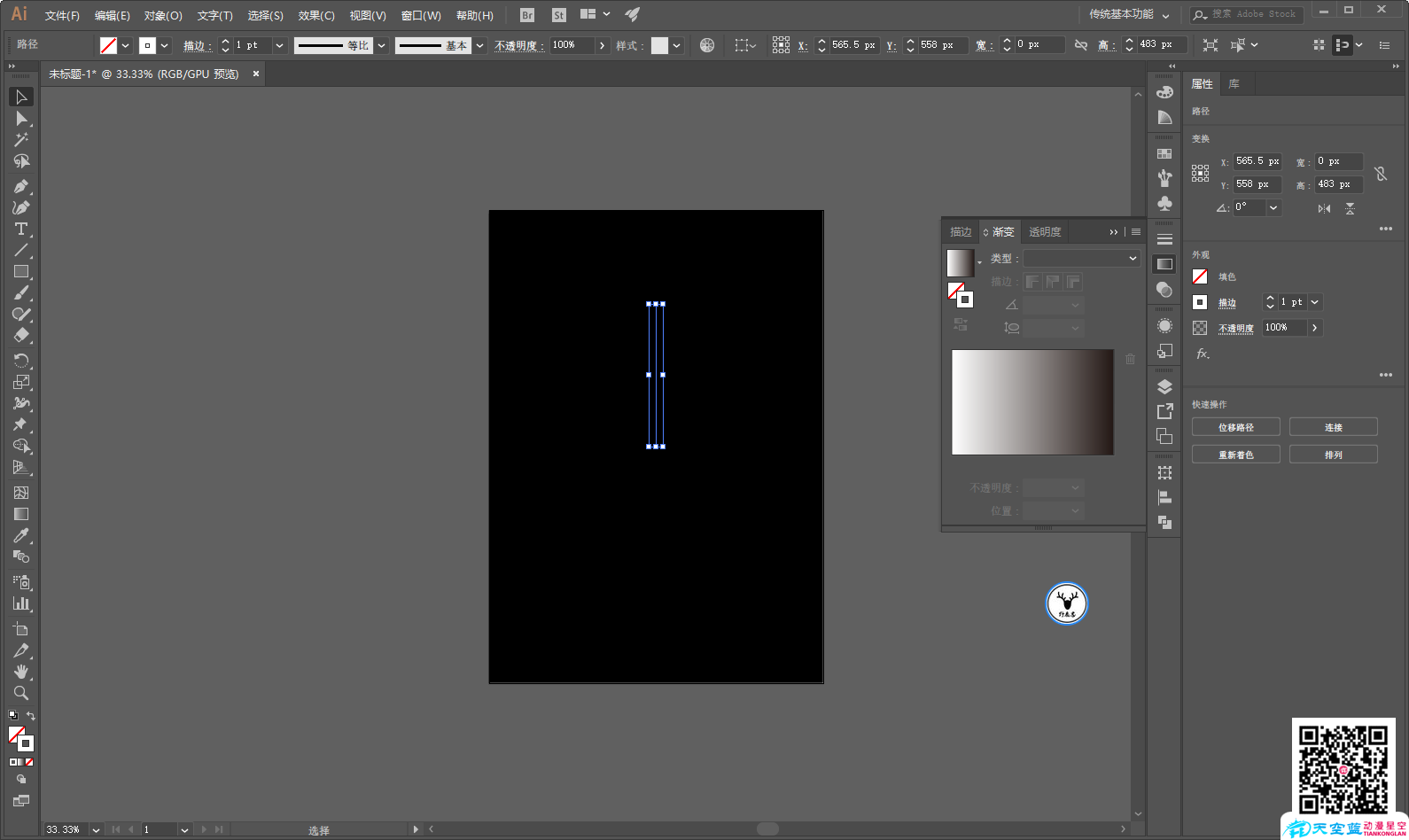Select the Lasso tool
This screenshot has height=840, width=1409.
click(21, 161)
